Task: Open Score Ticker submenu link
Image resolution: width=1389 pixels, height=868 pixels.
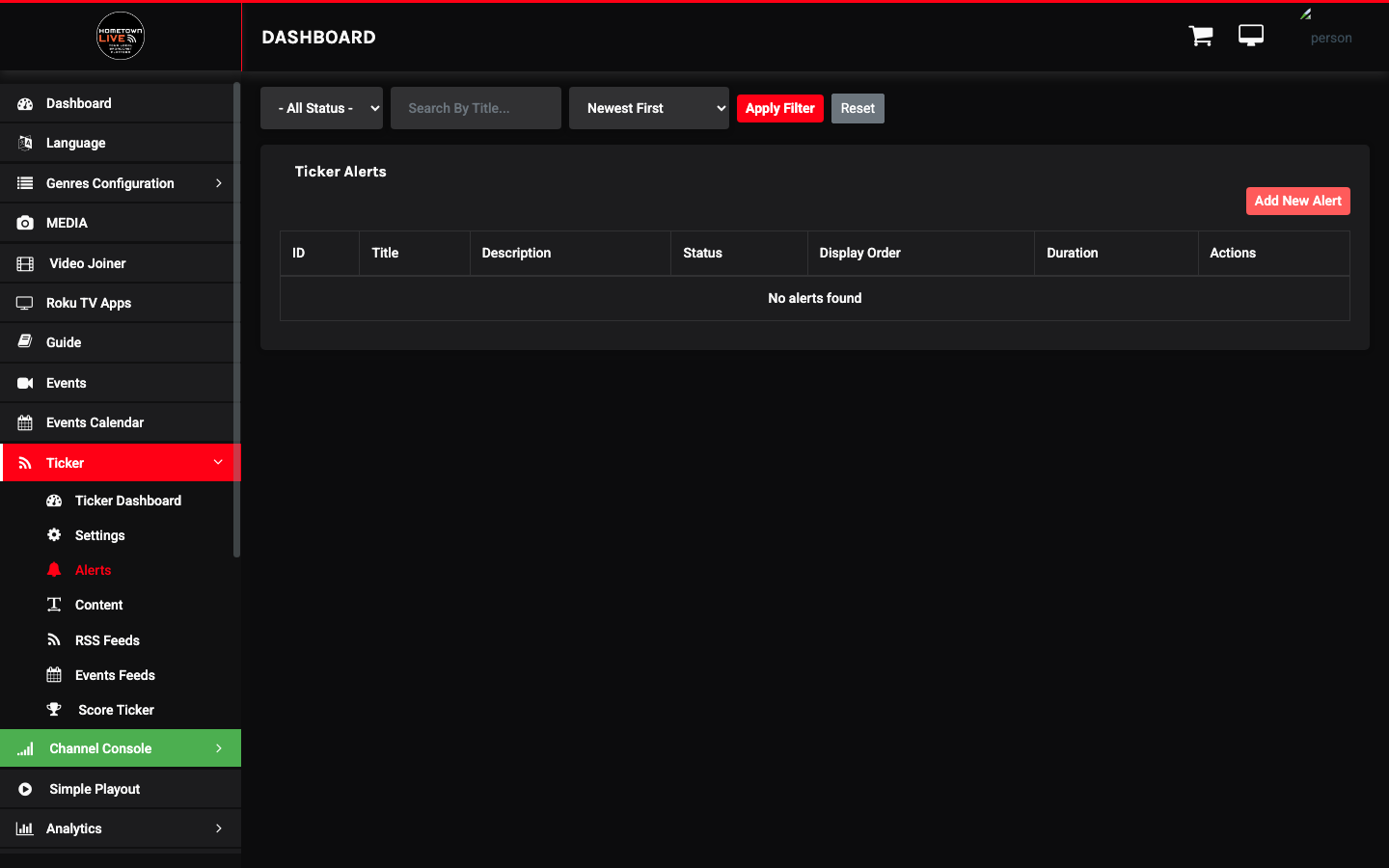Action: click(116, 710)
